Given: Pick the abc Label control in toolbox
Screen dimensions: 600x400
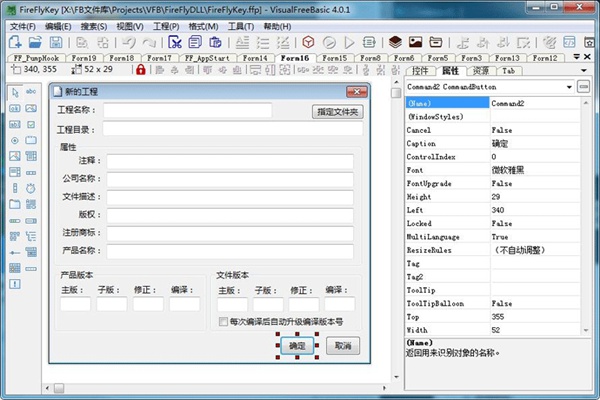Looking at the screenshot, I should tap(31, 91).
